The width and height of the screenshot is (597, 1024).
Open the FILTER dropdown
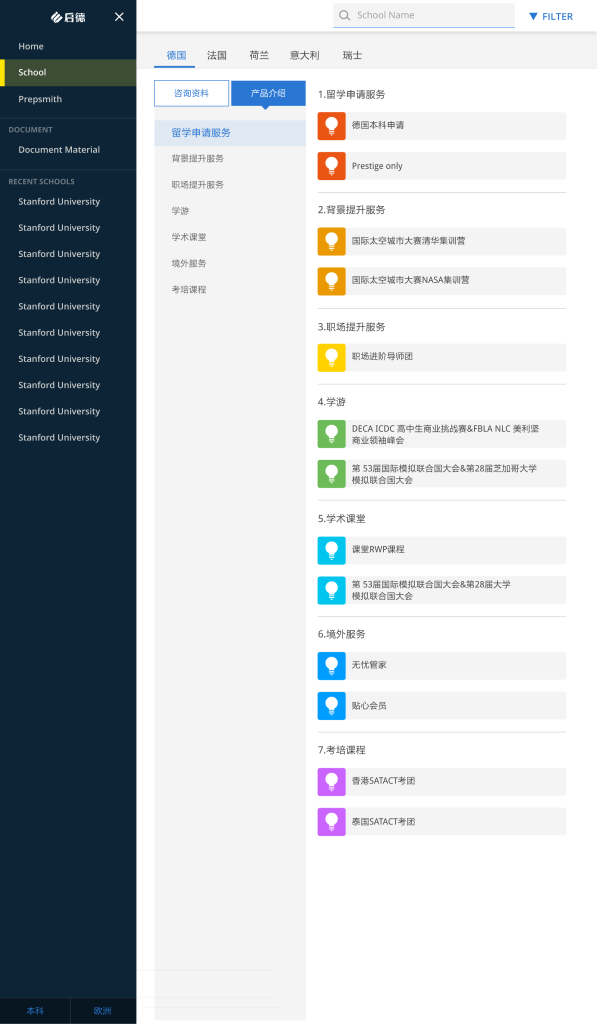click(551, 16)
